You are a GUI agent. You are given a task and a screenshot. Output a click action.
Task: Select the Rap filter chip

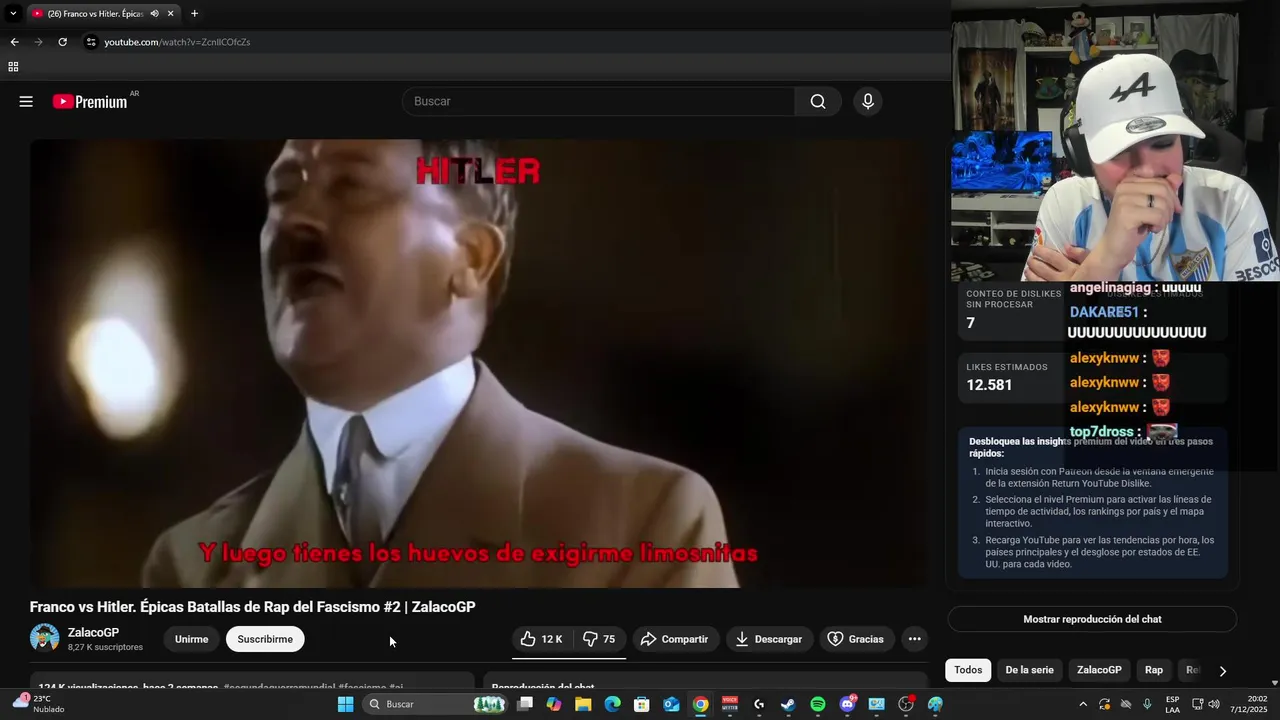[1154, 670]
